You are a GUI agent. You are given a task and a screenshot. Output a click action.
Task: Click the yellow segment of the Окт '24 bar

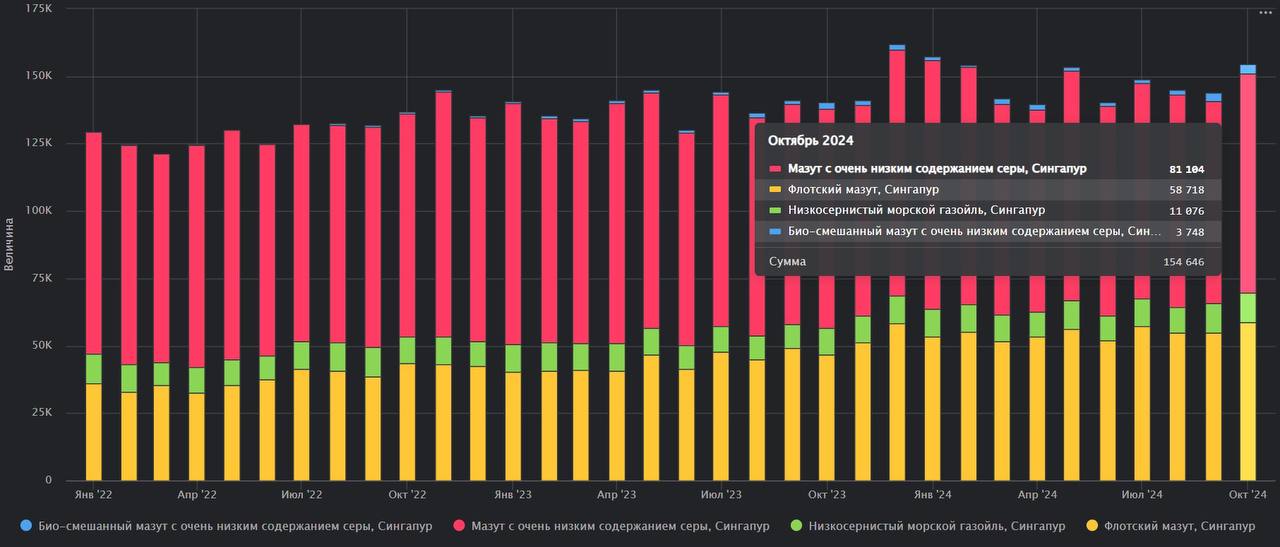[1248, 401]
